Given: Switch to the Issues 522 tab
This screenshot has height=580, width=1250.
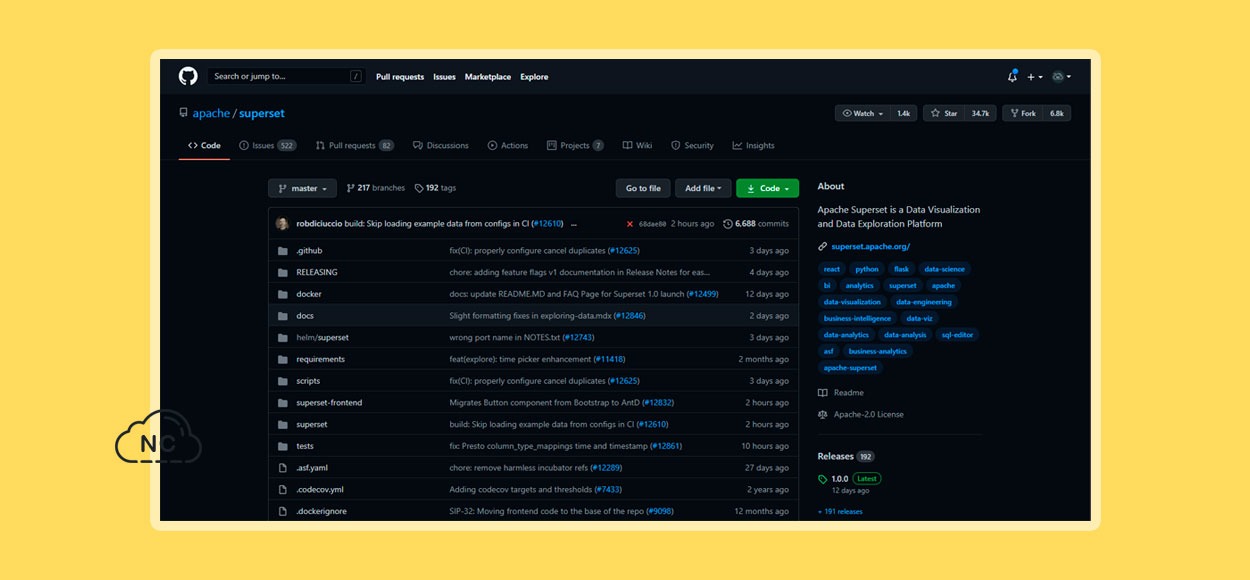Looking at the screenshot, I should point(268,146).
